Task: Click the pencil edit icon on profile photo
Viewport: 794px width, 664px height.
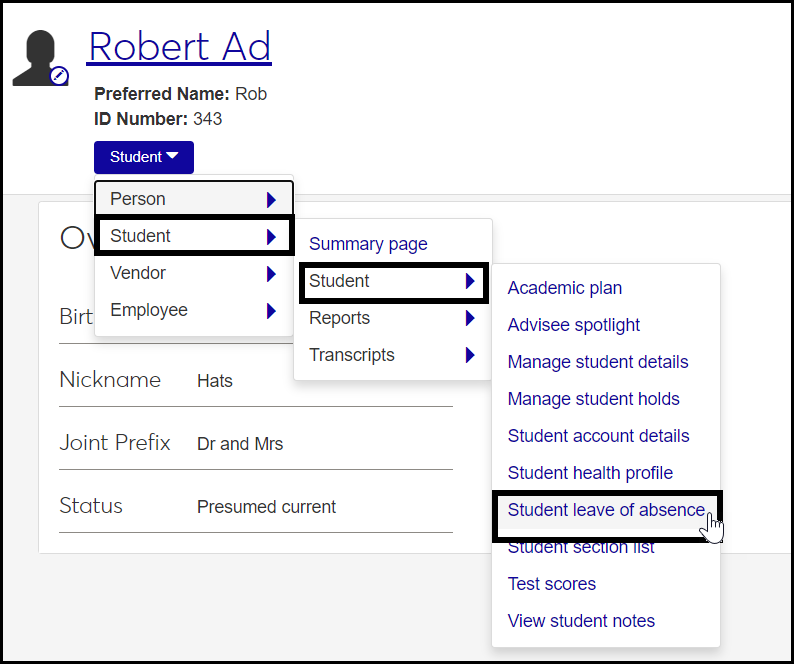Action: (59, 76)
